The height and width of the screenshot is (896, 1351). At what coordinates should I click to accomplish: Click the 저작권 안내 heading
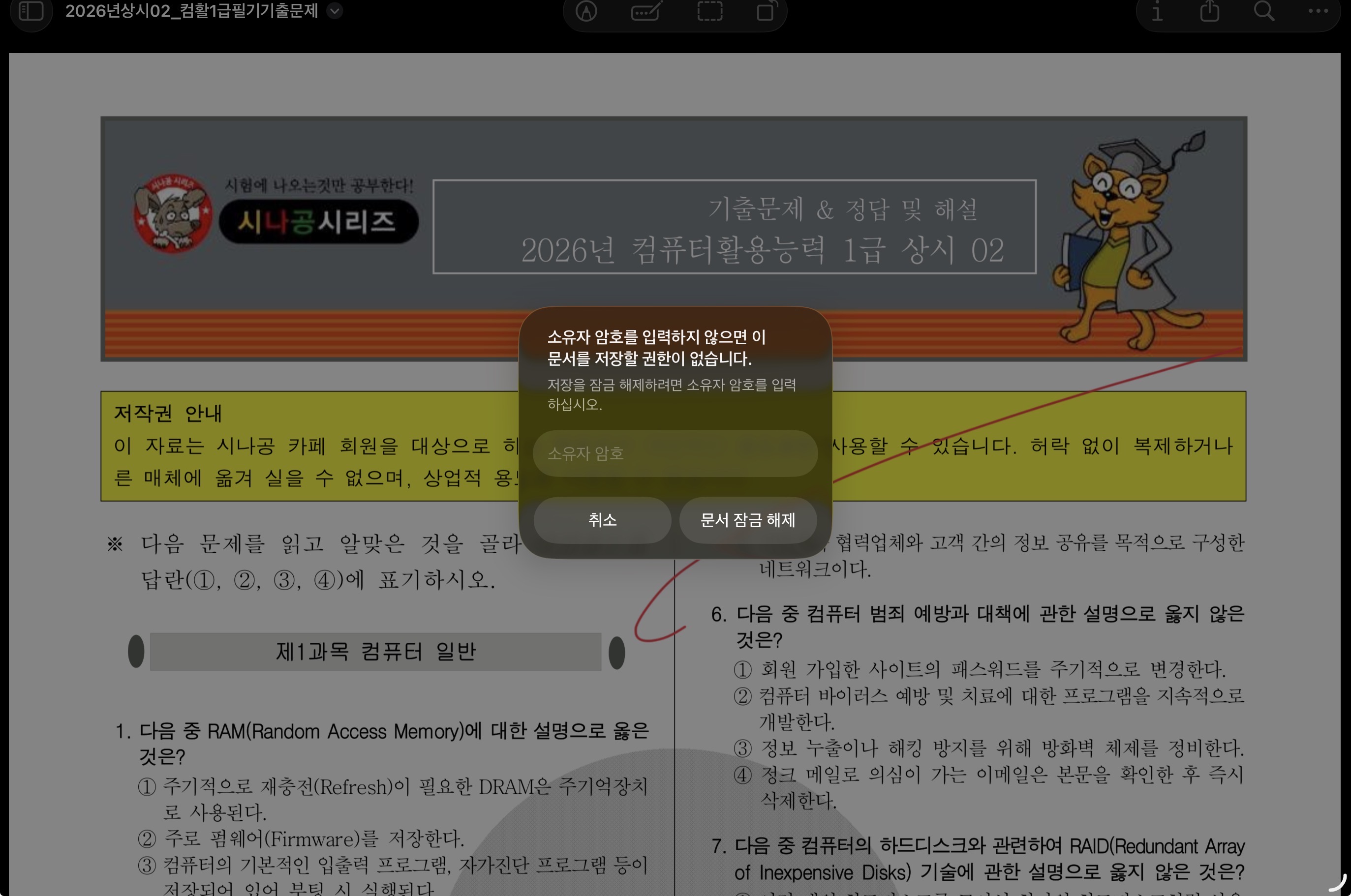(168, 413)
